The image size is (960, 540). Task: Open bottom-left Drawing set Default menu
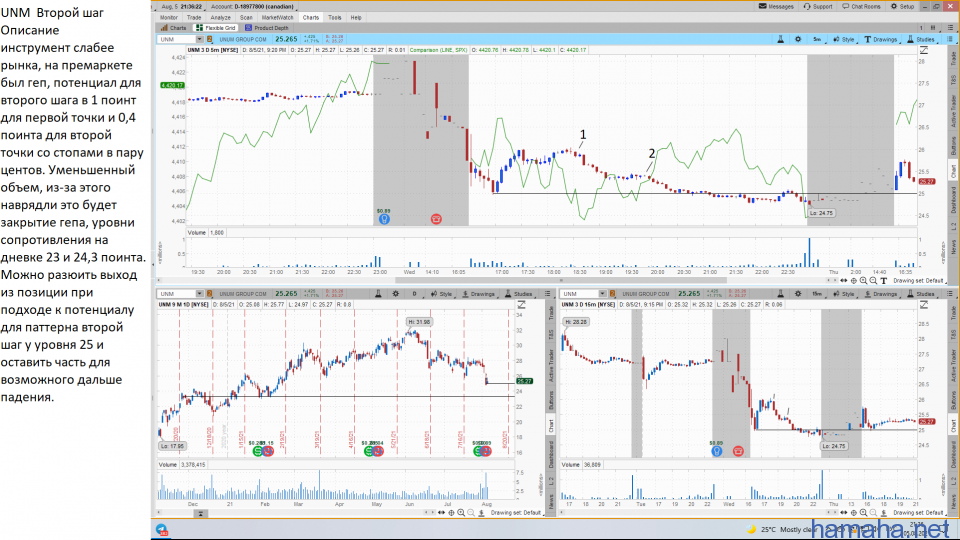tap(516, 513)
